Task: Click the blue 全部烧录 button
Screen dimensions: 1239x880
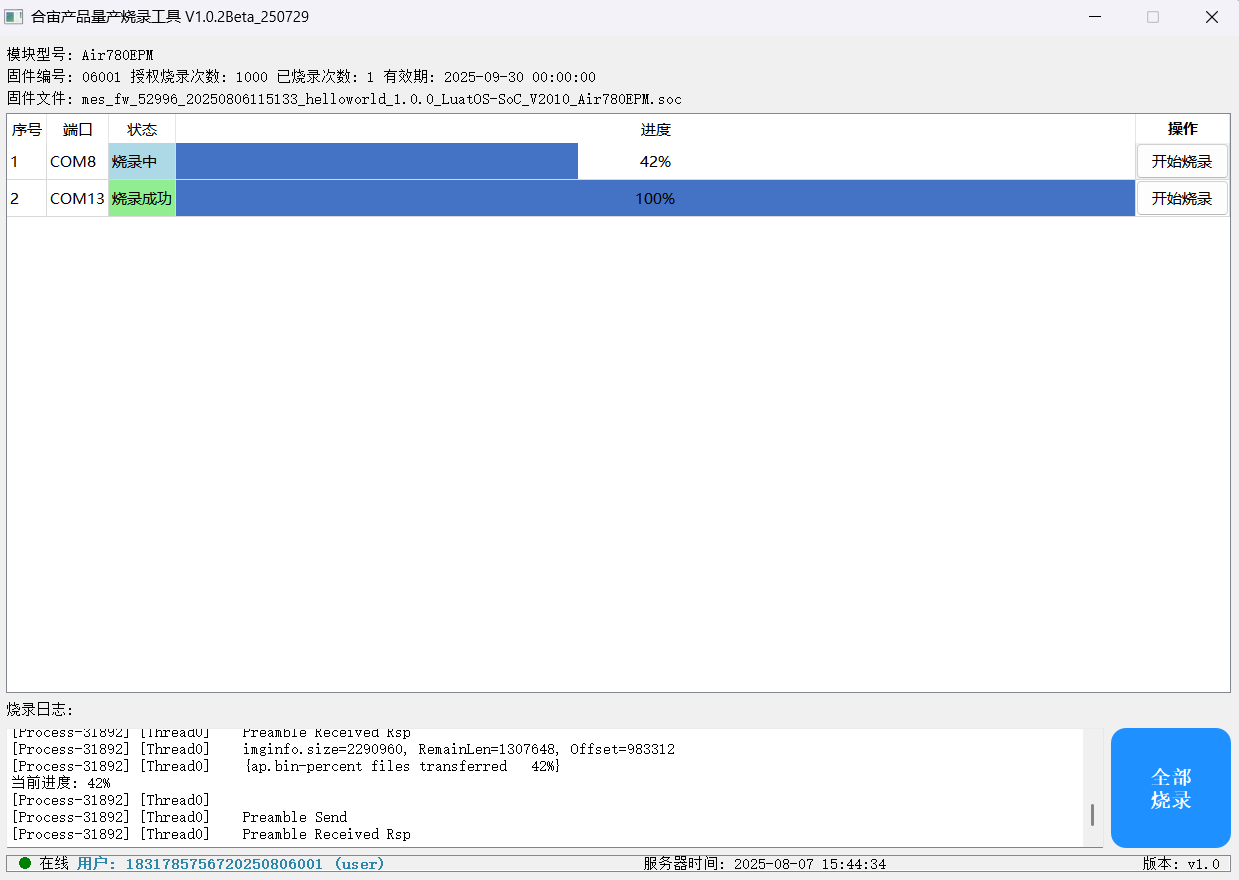Action: (1170, 788)
